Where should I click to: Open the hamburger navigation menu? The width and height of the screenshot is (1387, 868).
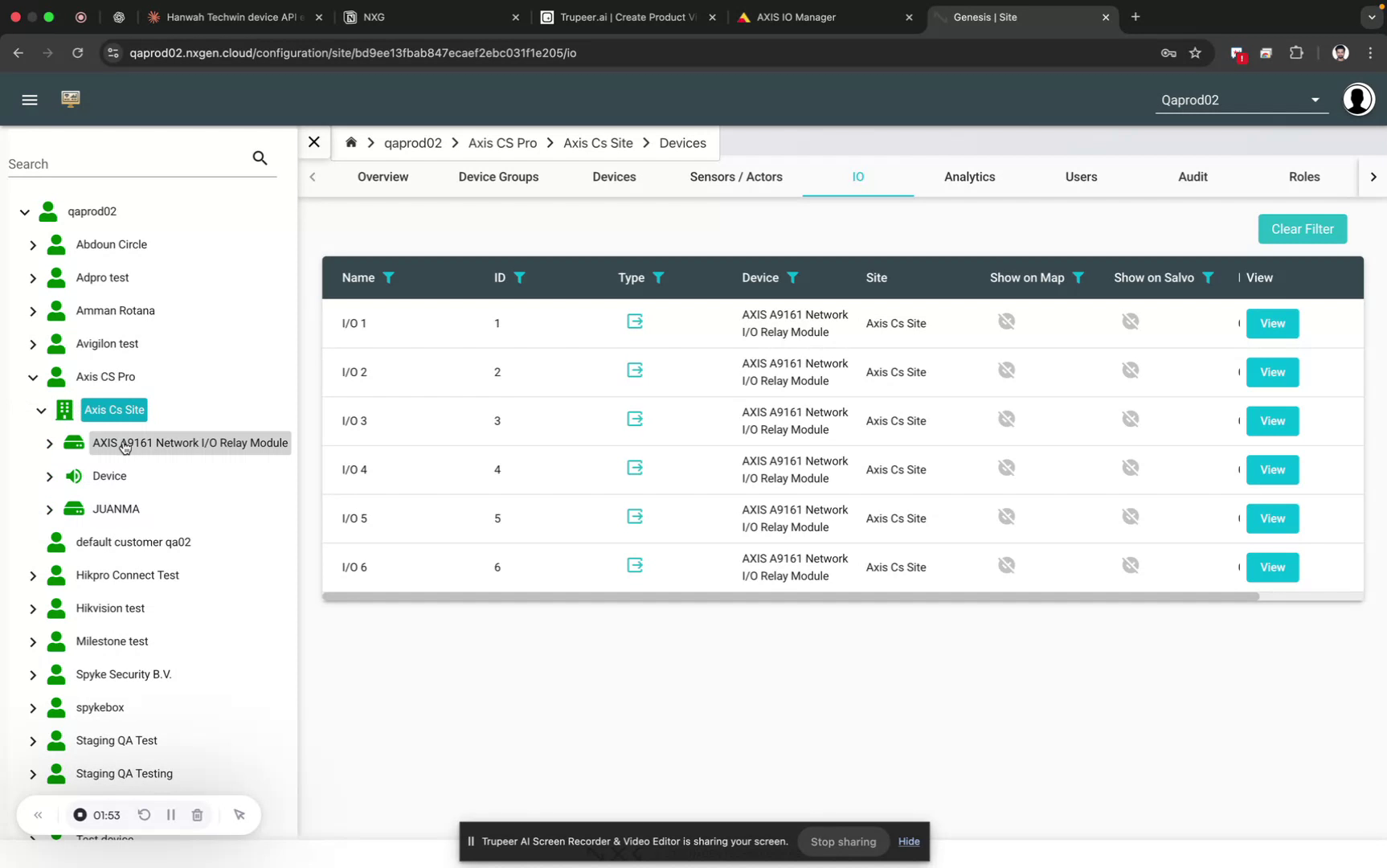click(x=30, y=99)
